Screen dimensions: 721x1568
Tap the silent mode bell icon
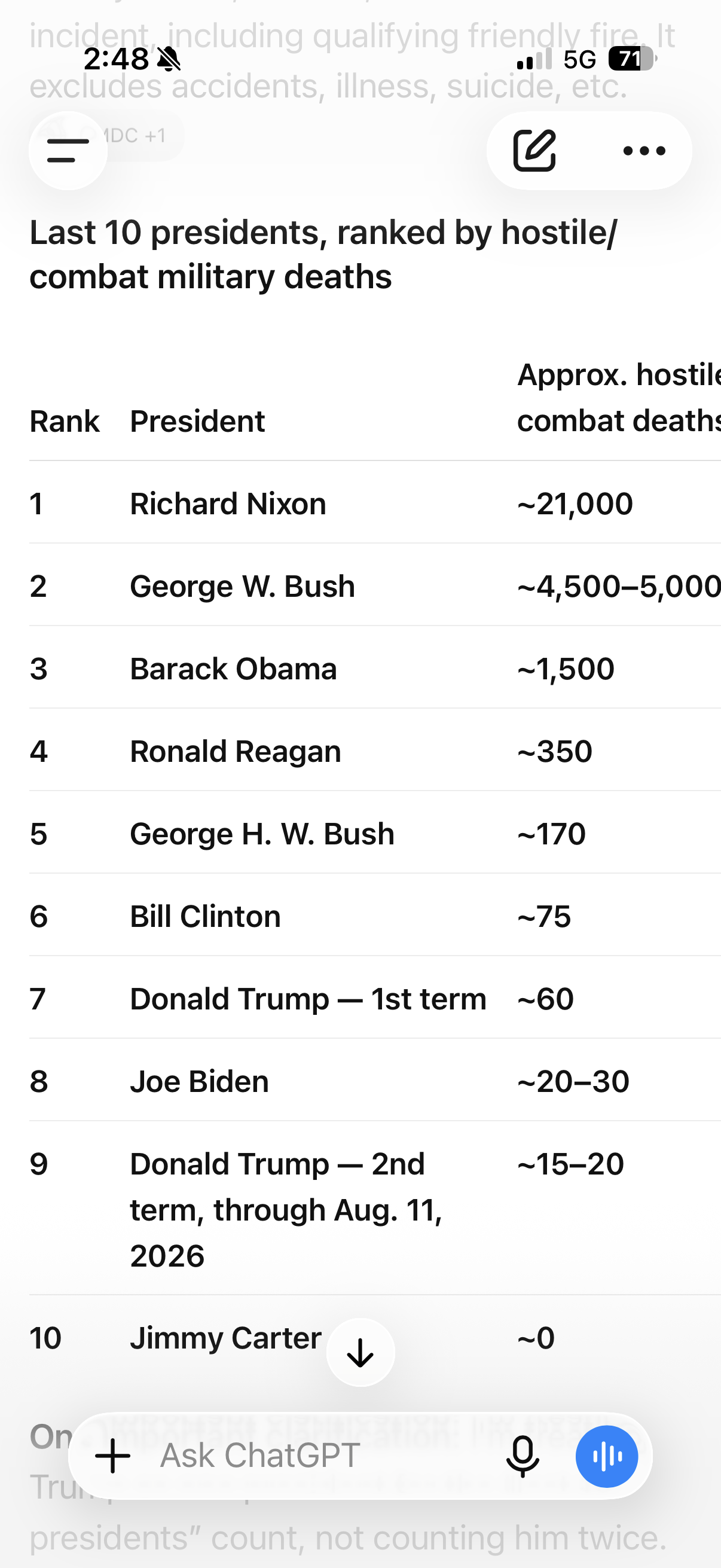click(169, 59)
